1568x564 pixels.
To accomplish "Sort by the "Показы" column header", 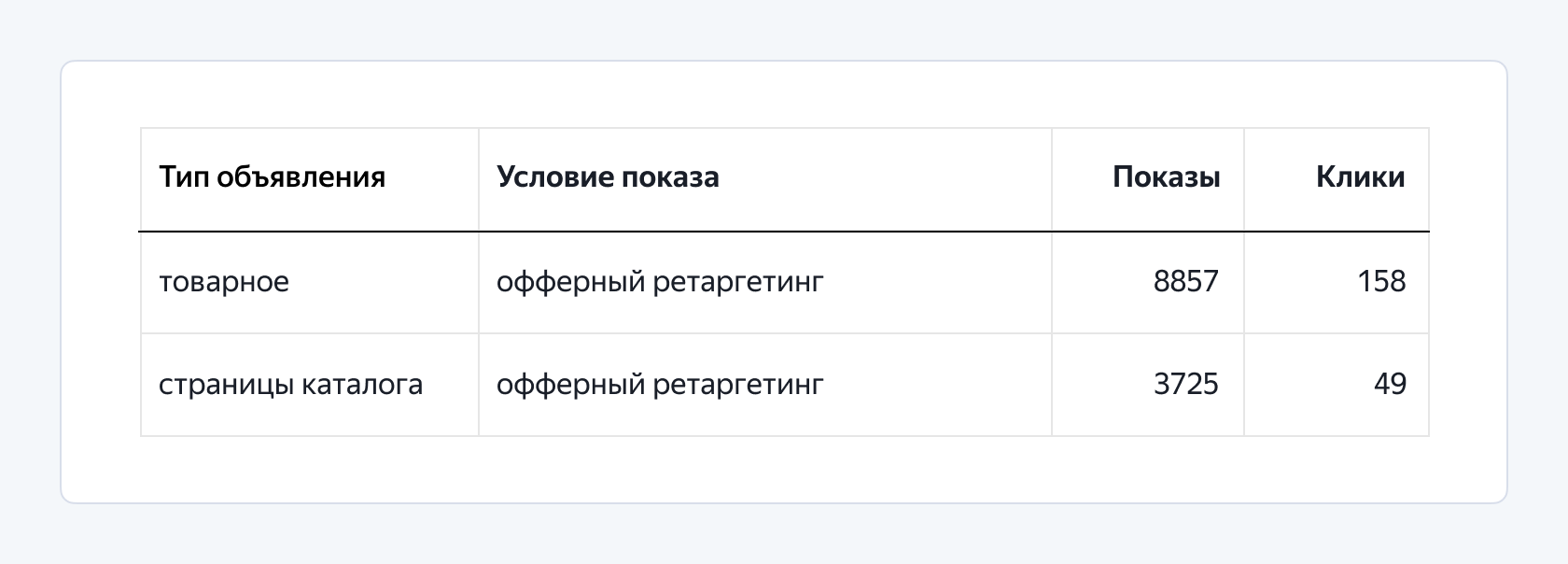I will 1166,177.
